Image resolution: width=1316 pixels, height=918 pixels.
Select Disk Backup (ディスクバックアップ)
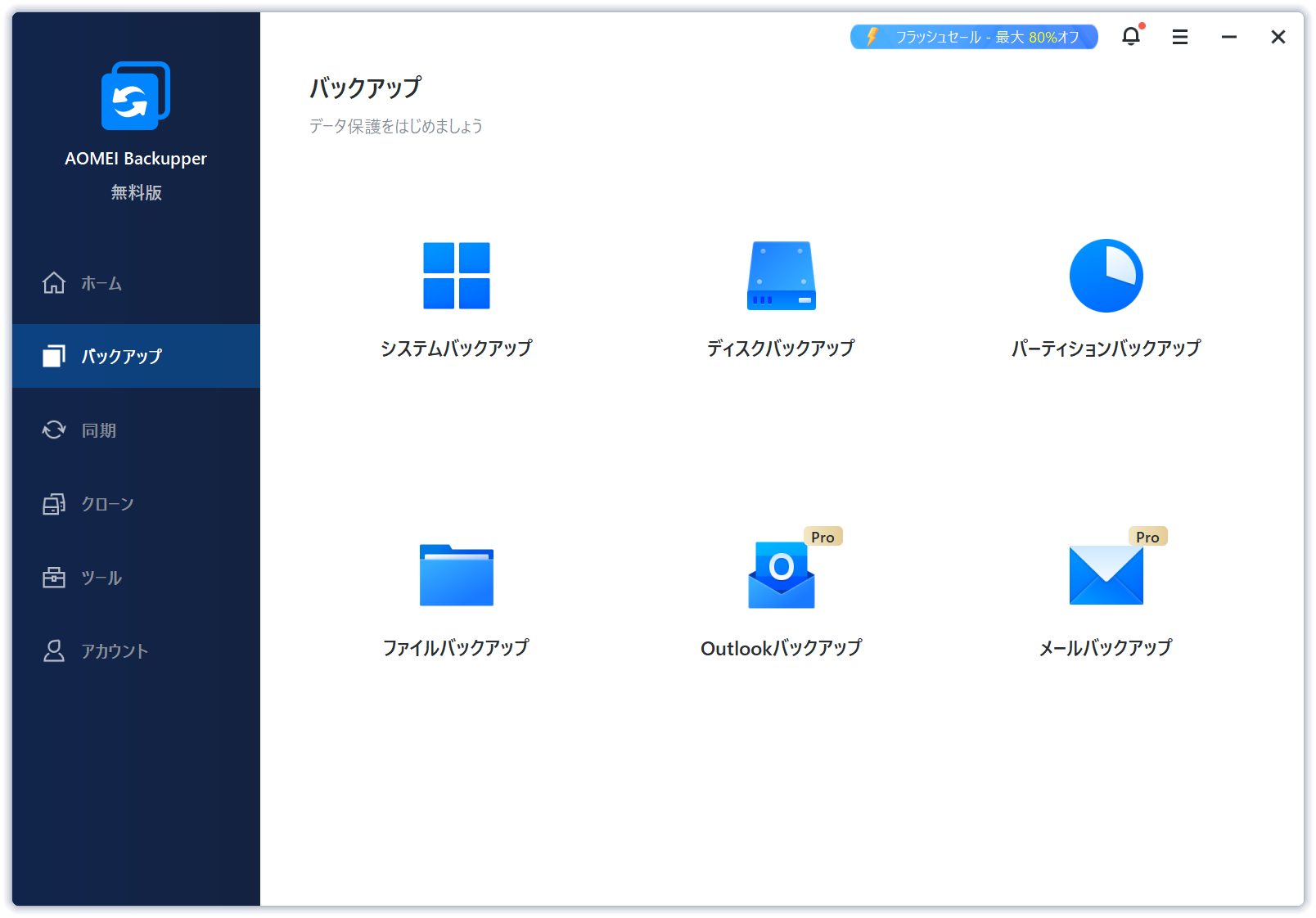781,299
